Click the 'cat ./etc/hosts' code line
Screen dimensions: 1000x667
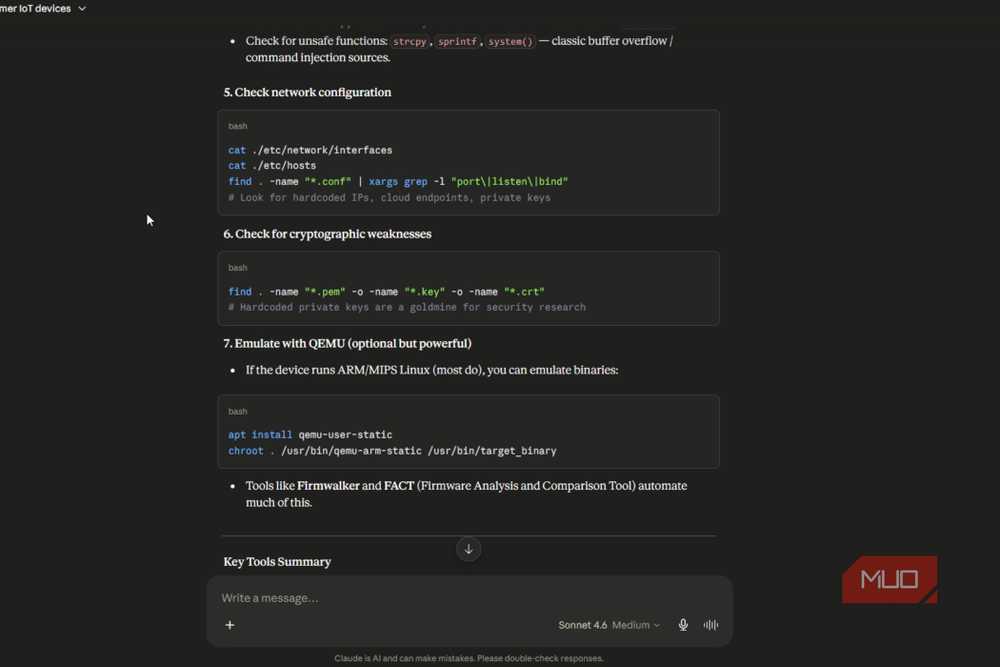pyautogui.click(x=272, y=166)
